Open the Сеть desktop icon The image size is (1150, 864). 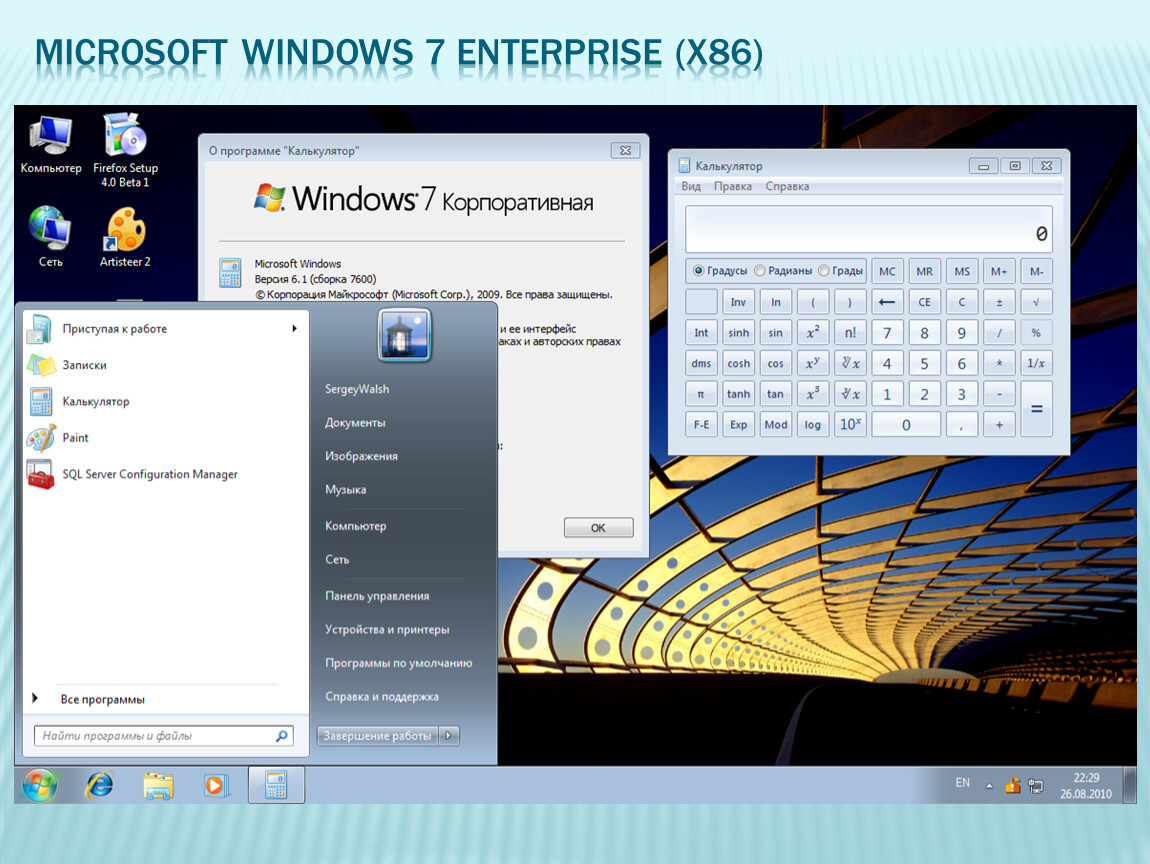point(50,236)
